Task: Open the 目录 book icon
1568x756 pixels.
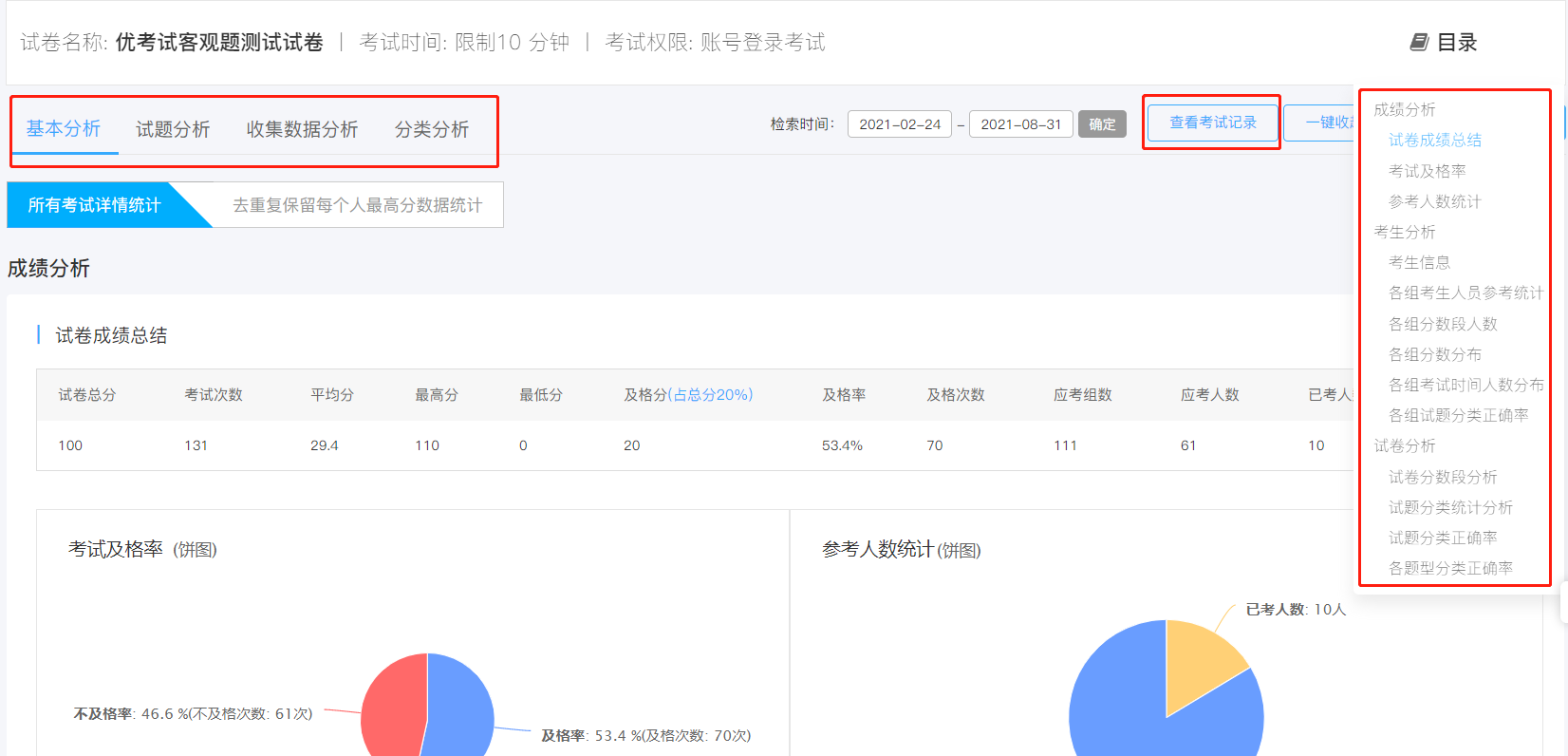Action: click(1419, 42)
